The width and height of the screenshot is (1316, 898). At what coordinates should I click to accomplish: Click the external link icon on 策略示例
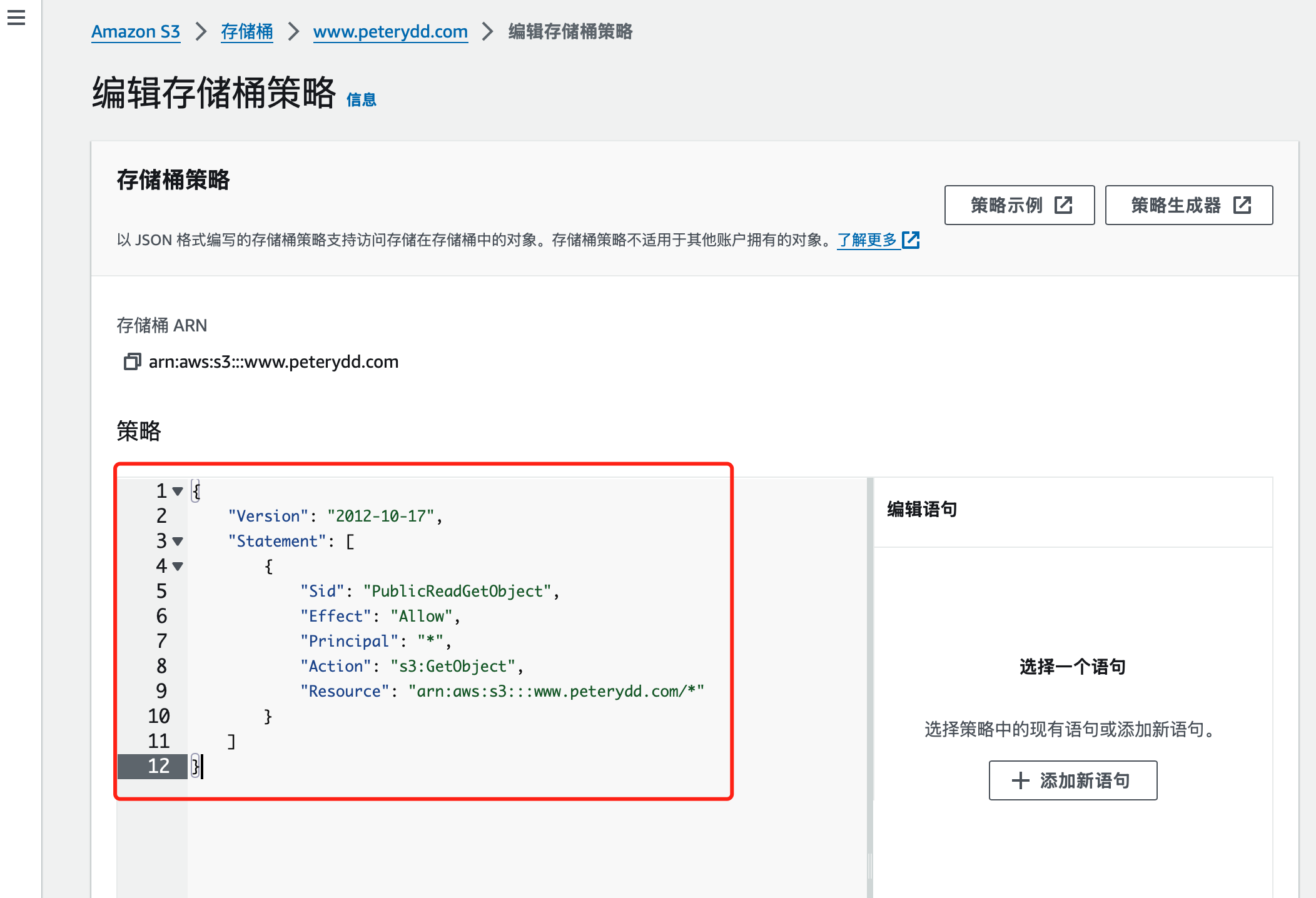click(x=1063, y=205)
